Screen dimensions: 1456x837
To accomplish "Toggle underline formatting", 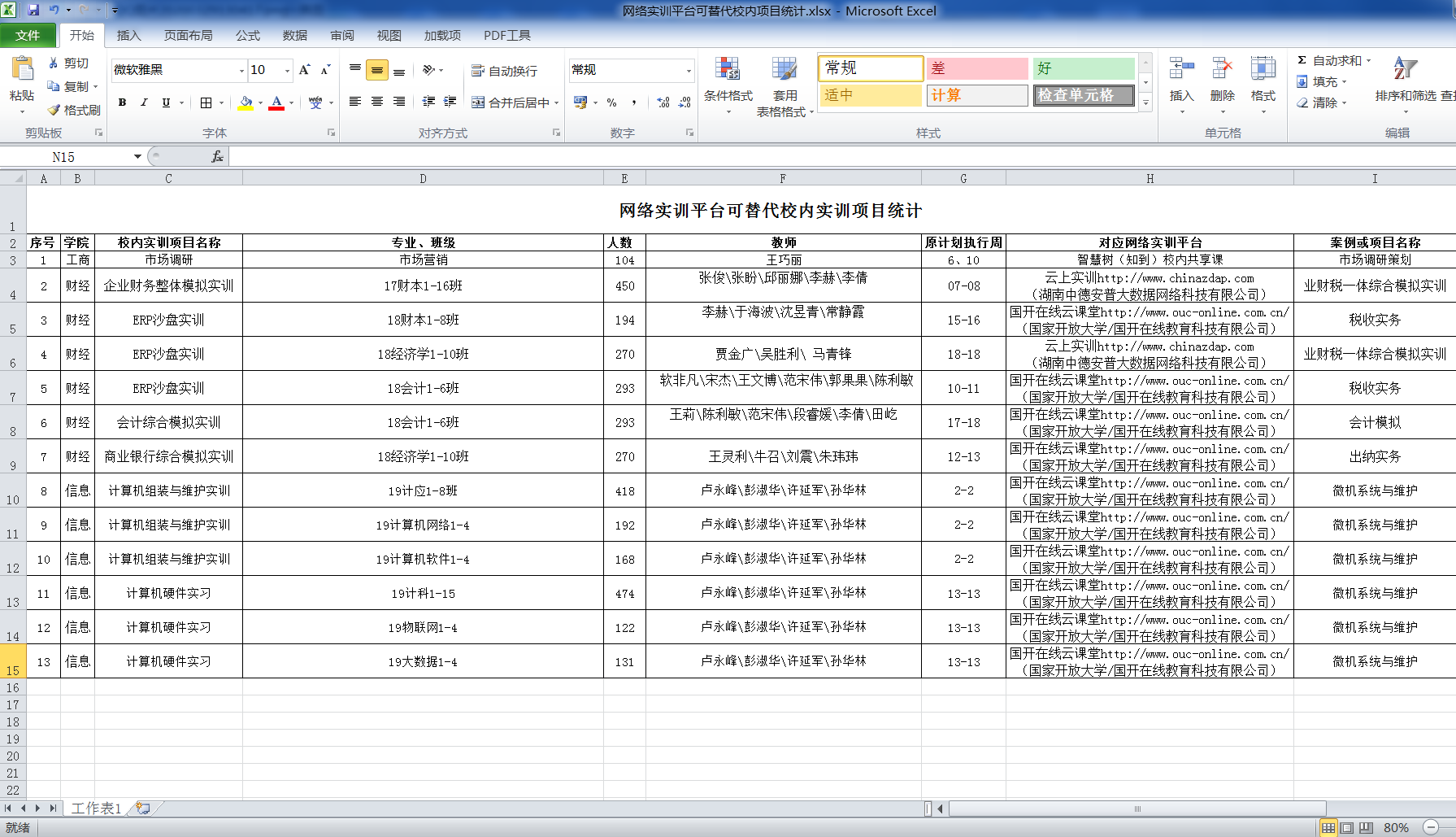I will click(166, 102).
